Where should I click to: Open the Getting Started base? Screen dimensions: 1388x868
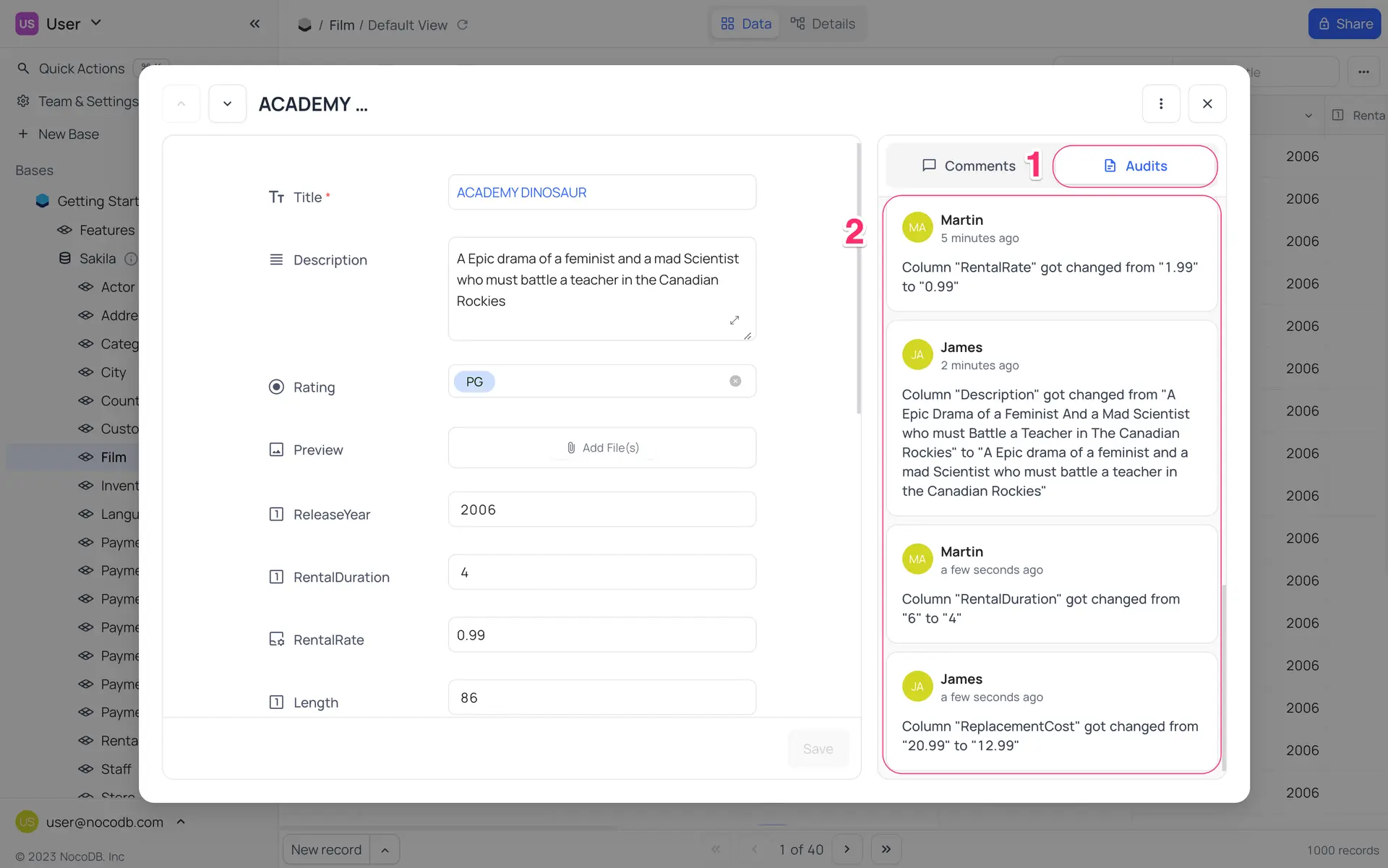click(x=98, y=201)
